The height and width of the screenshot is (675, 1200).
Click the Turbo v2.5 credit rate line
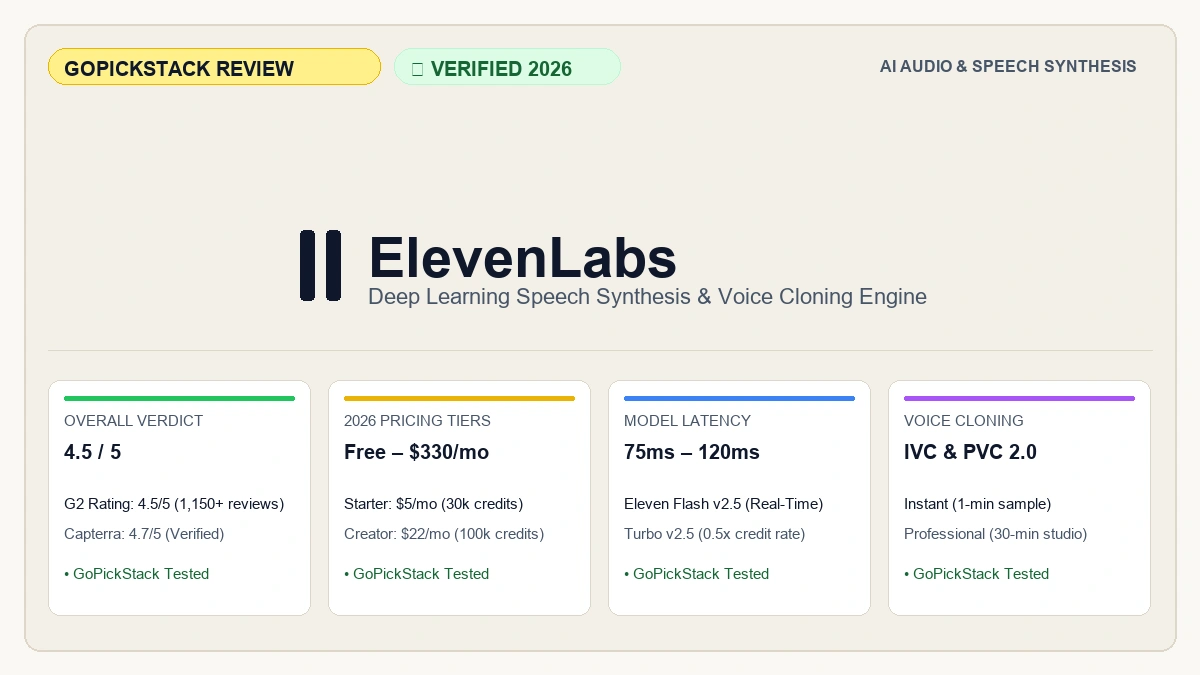(x=714, y=534)
